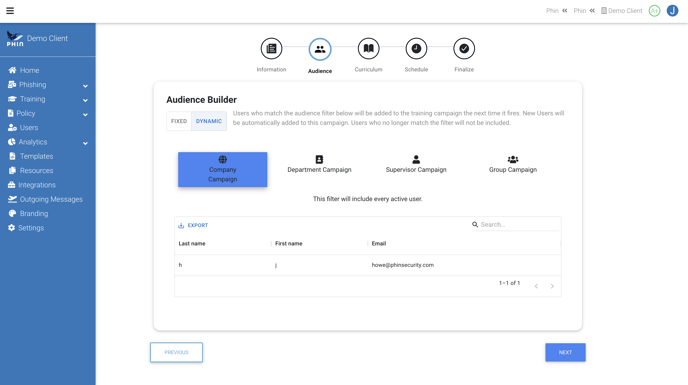Image resolution: width=688 pixels, height=385 pixels.
Task: Expand the Analytics chevron
Action: point(85,143)
